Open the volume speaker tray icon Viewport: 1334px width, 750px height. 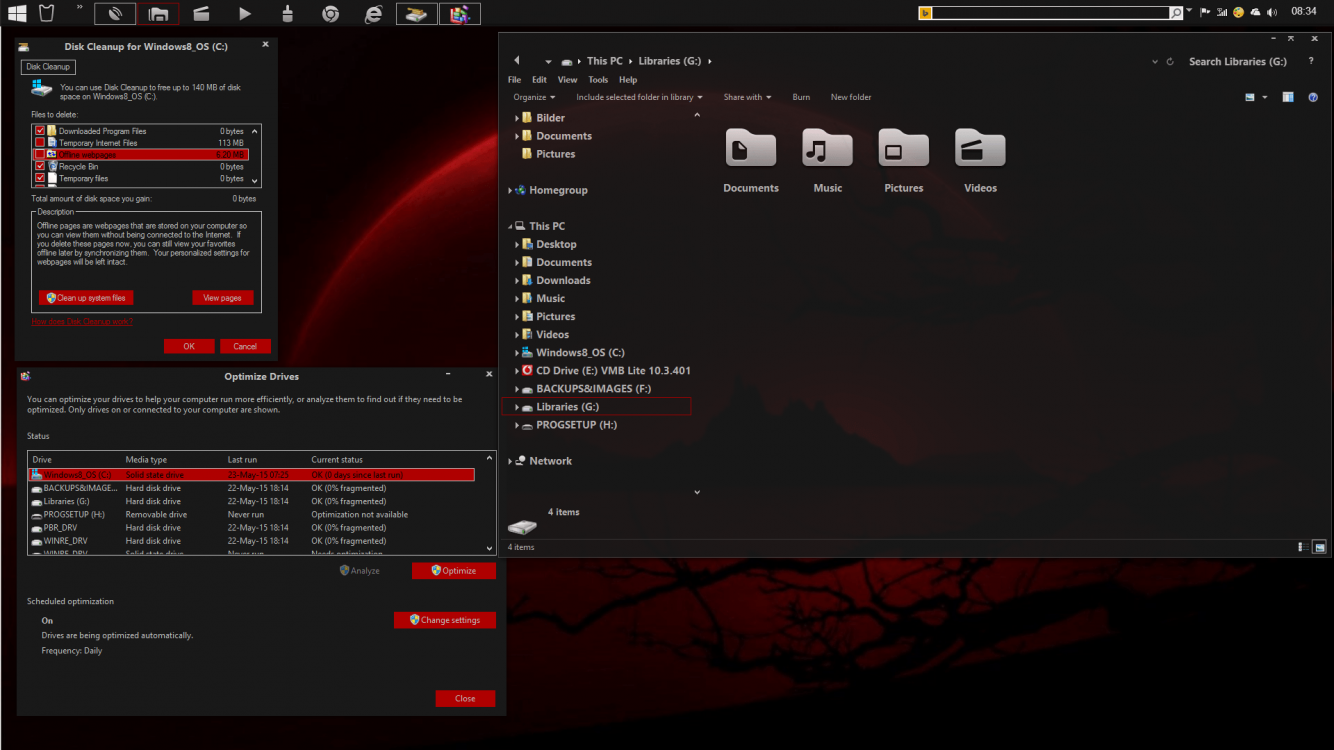(1271, 13)
